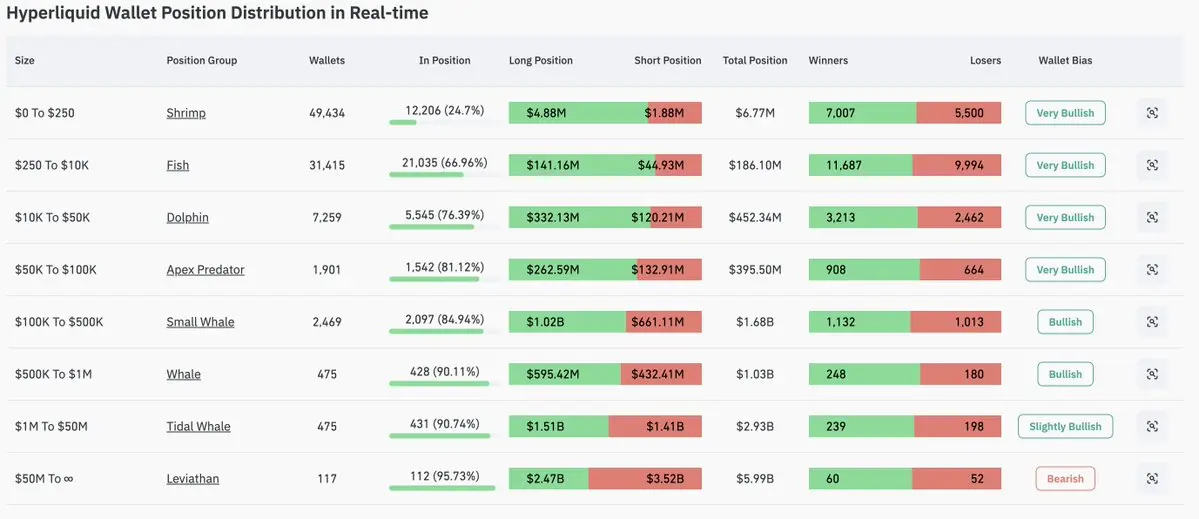Click the inspect icon in the Shrimp row
Image resolution: width=1199 pixels, height=519 pixels.
1152,113
